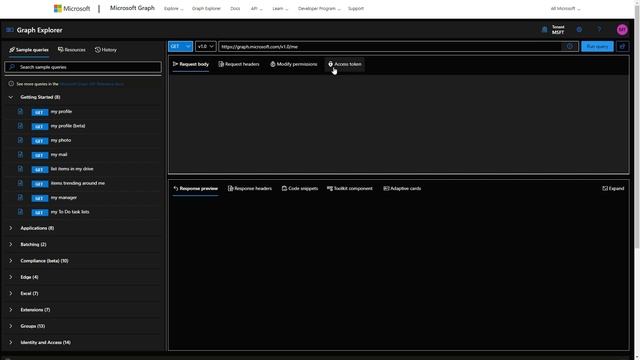Click the docs icon beside my profile (beta)
This screenshot has width=640, height=360.
tap(20, 126)
